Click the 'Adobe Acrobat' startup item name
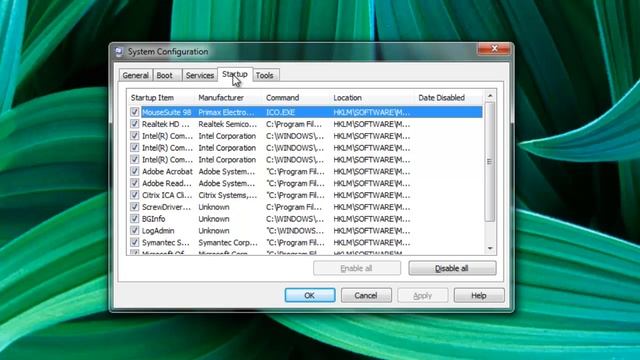The width and height of the screenshot is (640, 360). (167, 171)
